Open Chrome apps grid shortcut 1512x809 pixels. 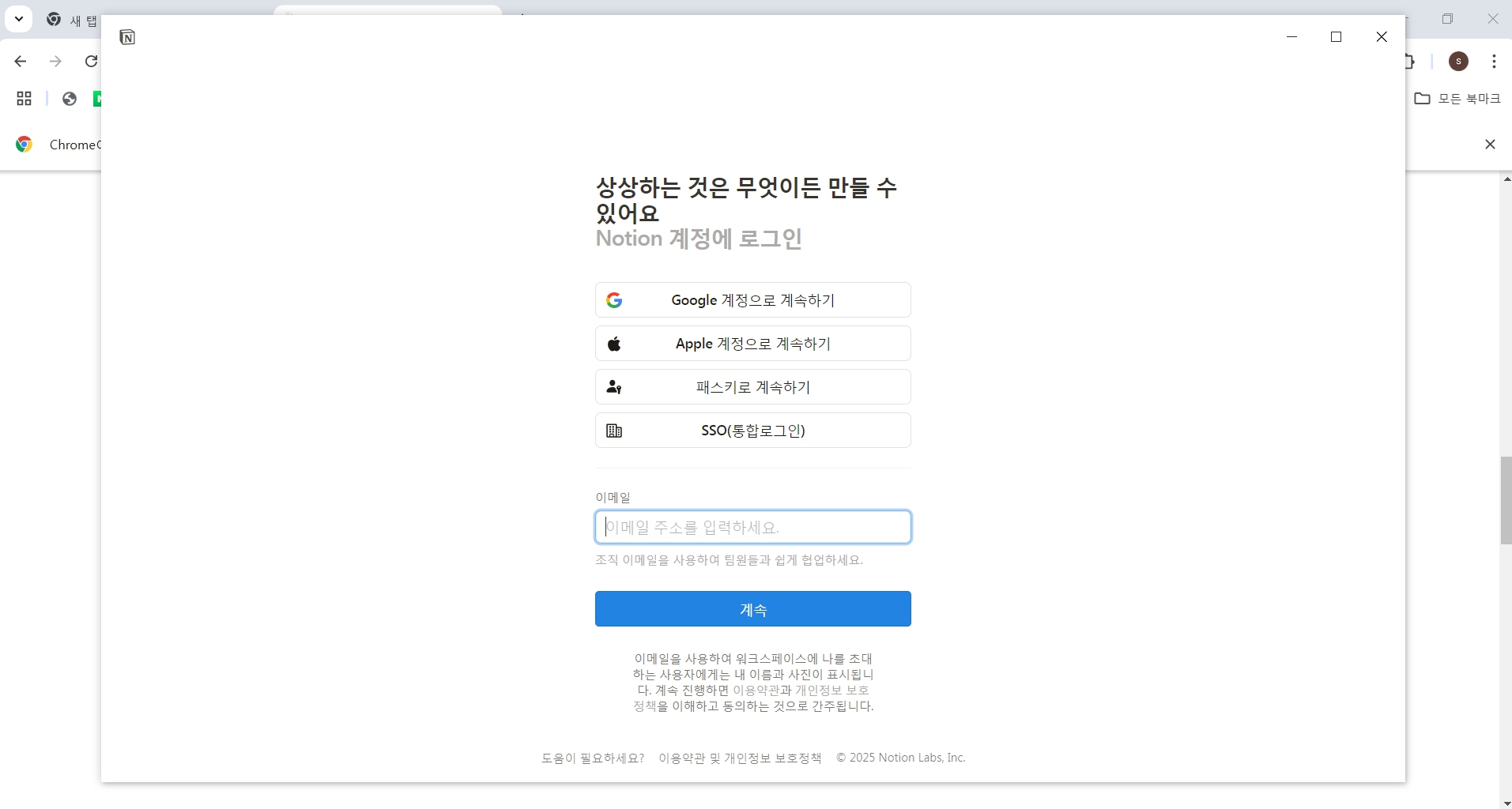[25, 99]
